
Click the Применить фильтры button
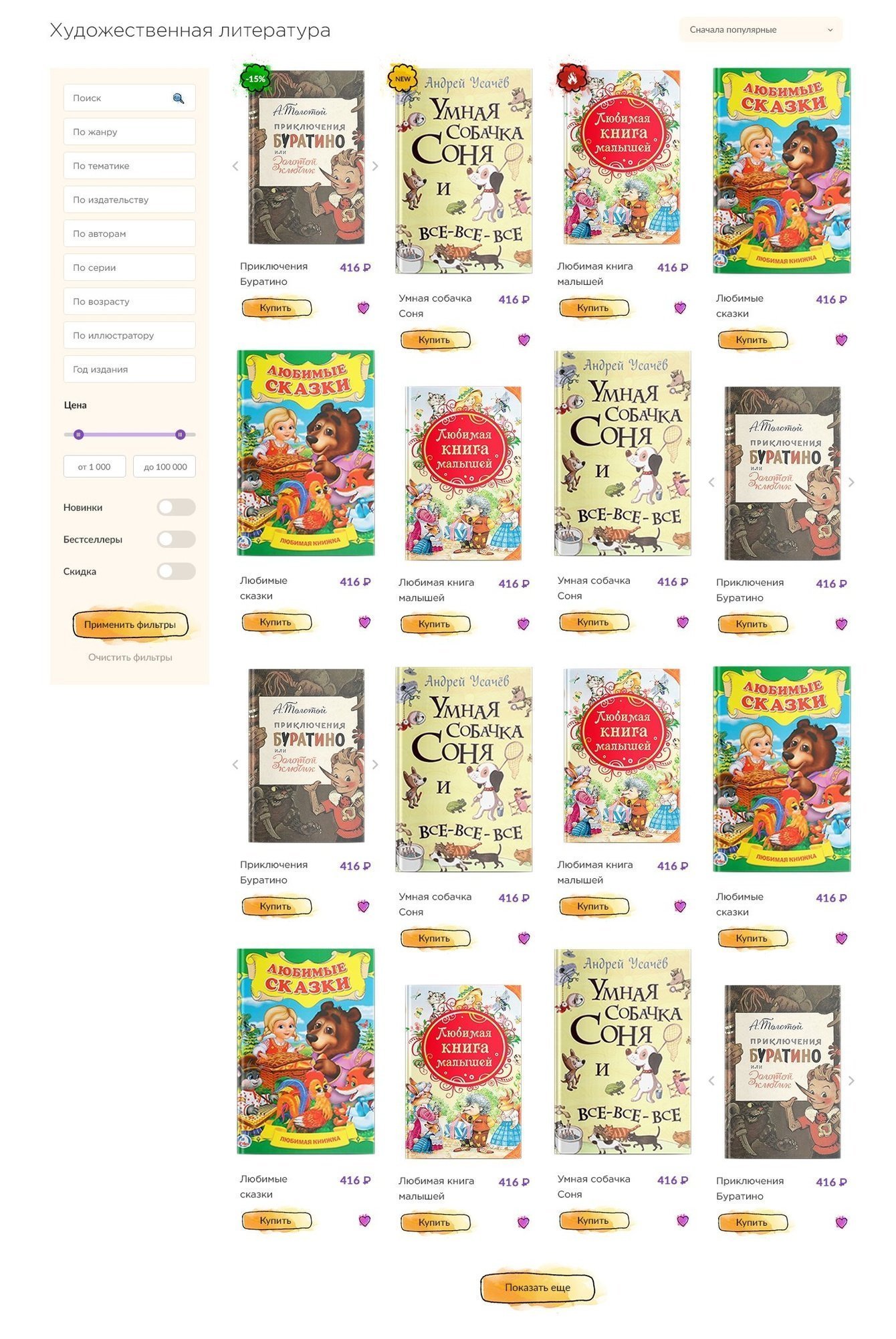(130, 625)
